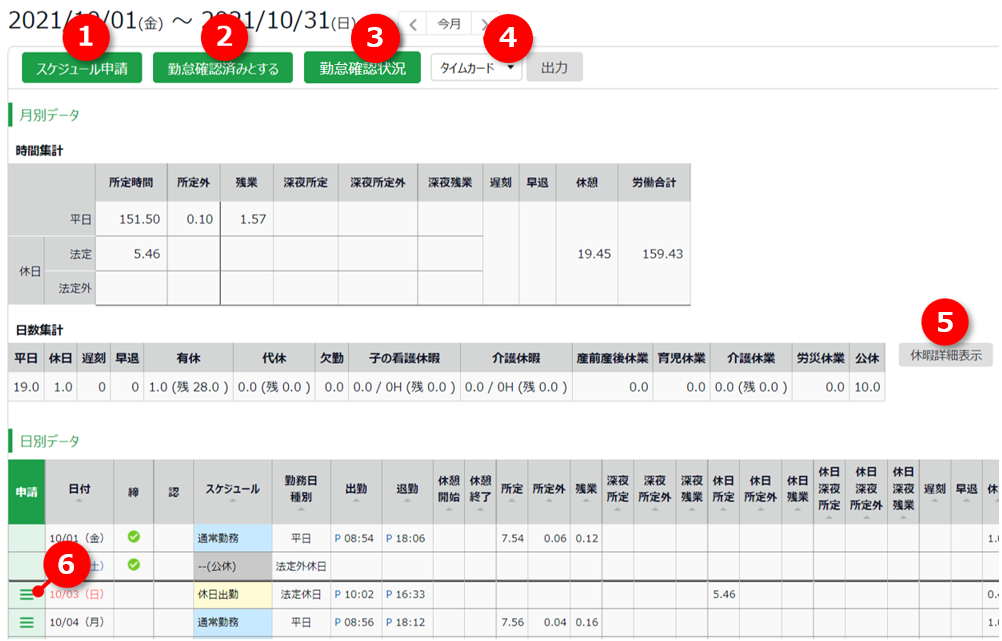Show leave details with 休暇詳細表示
This screenshot has width=1002, height=641.
(945, 354)
